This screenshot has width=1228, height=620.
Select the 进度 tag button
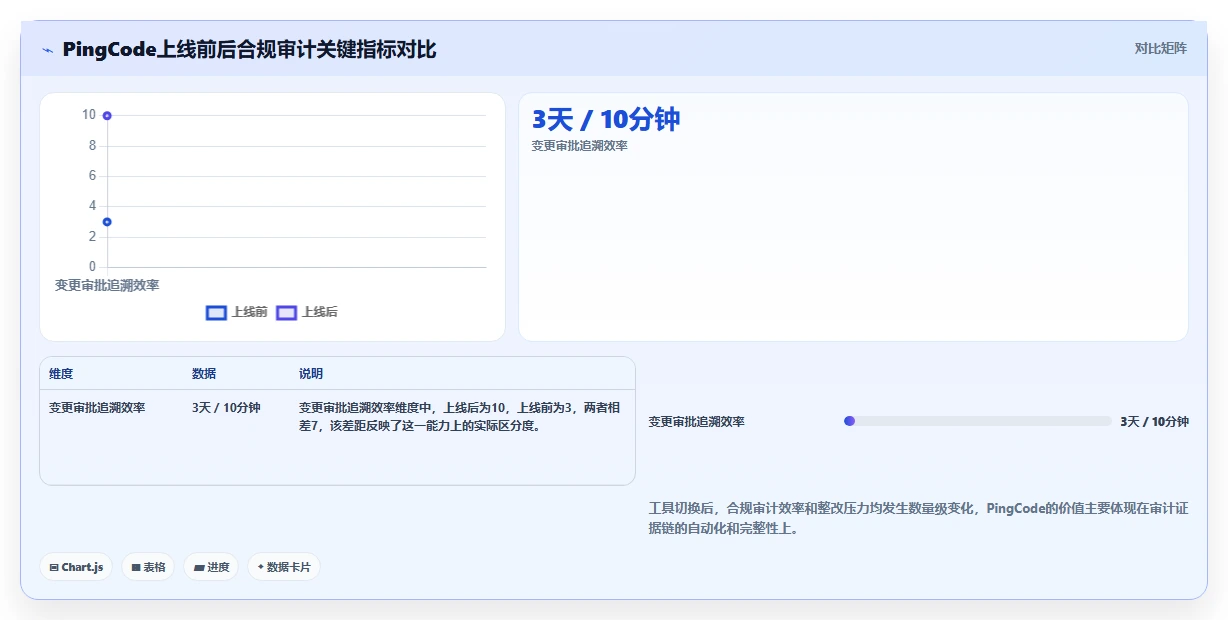point(211,567)
